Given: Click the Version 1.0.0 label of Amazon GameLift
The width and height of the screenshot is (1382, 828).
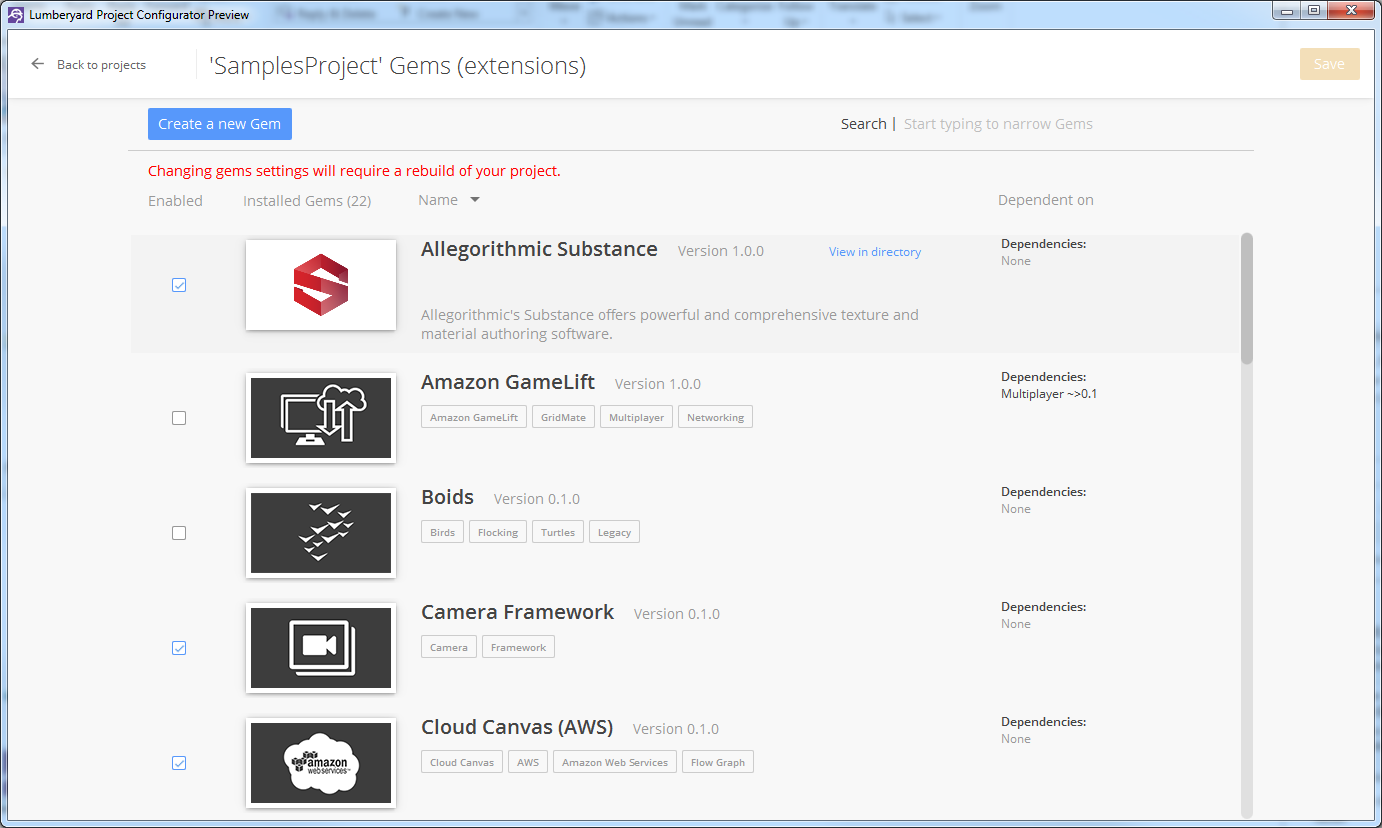Looking at the screenshot, I should (658, 384).
